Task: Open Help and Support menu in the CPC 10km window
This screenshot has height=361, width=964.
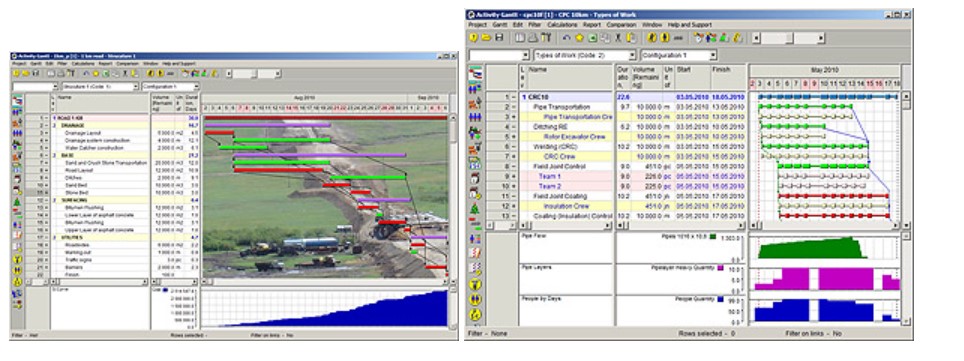Action: pyautogui.click(x=690, y=25)
